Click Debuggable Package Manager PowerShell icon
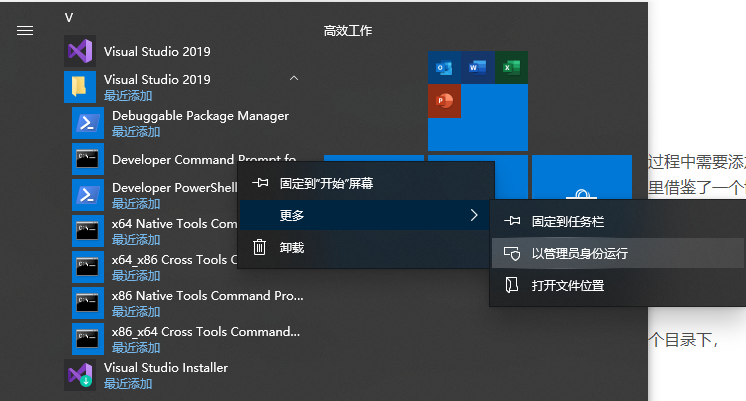Image resolution: width=746 pixels, height=401 pixels. (x=88, y=123)
